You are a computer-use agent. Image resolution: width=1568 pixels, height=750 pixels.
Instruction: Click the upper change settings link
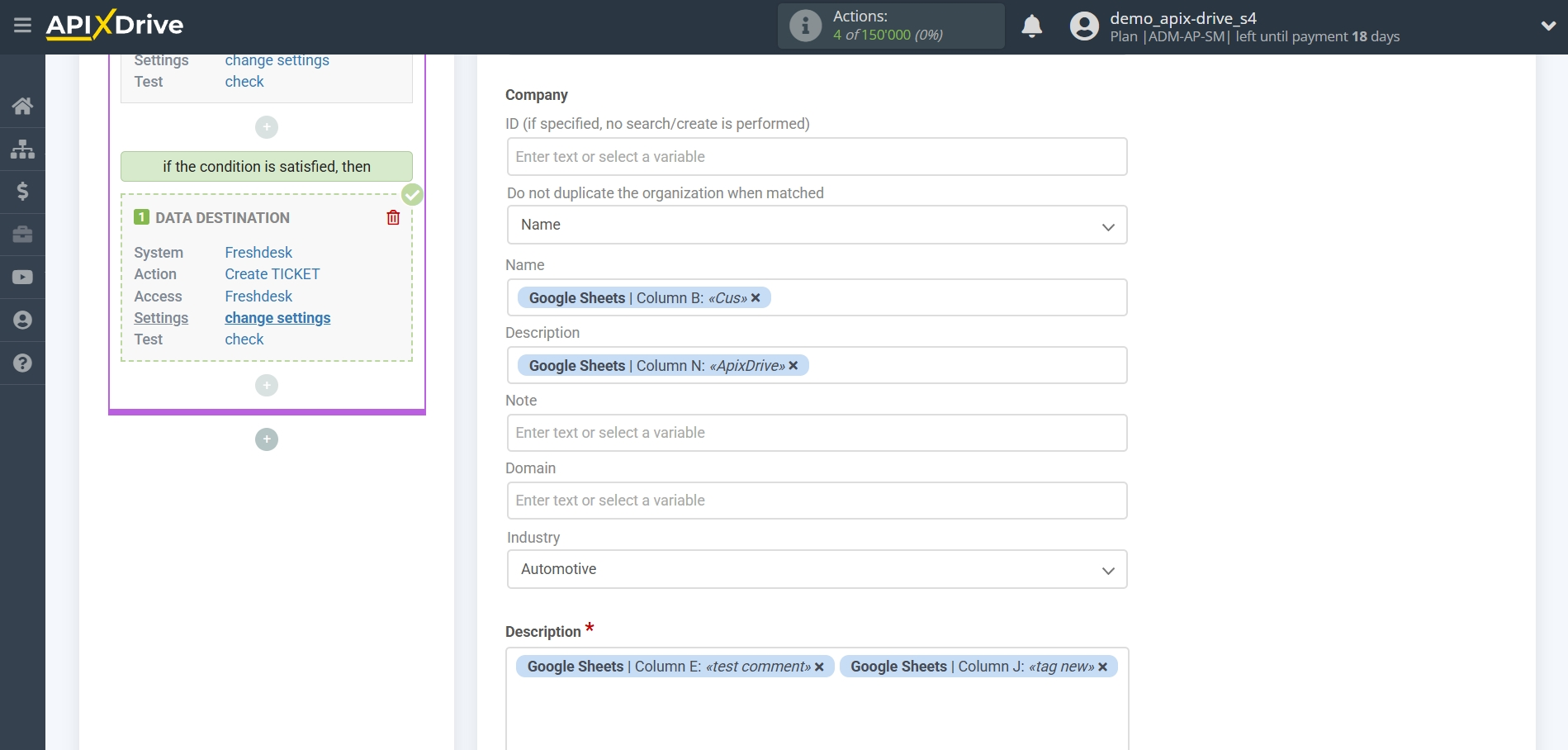277,61
